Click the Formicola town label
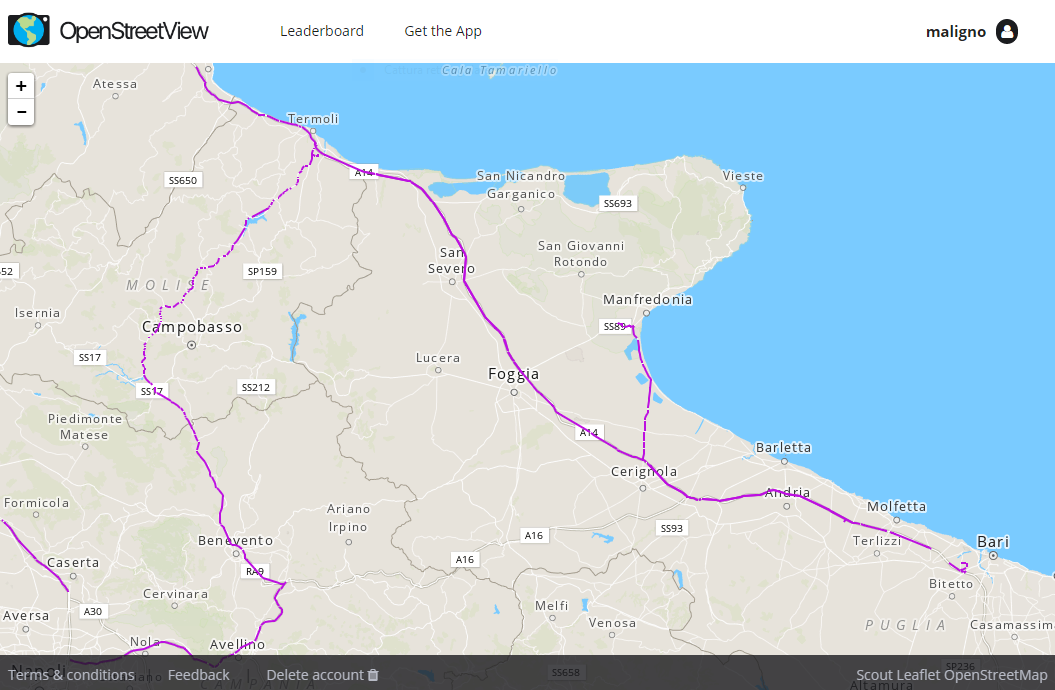 (36, 502)
